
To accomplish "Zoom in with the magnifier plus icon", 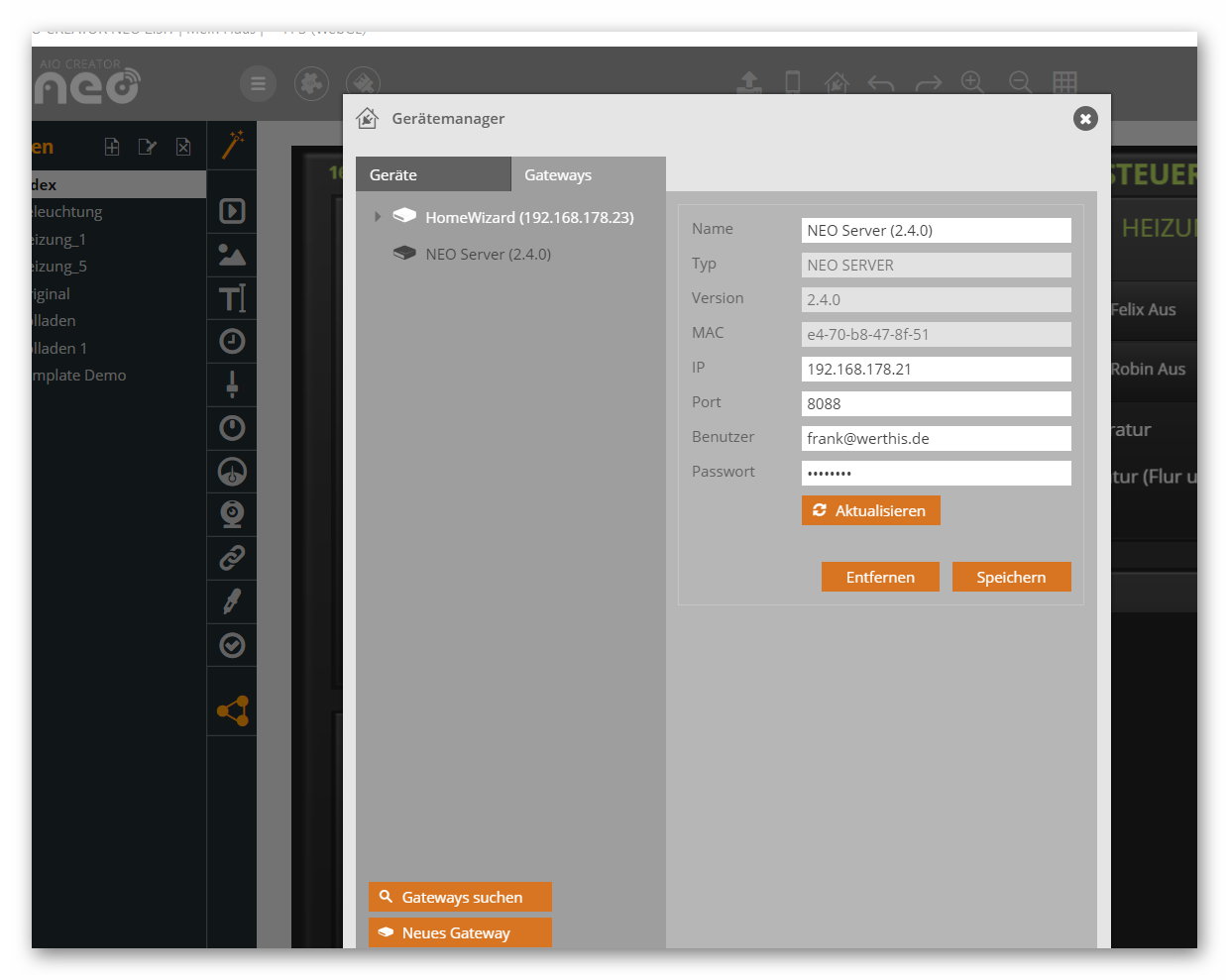I will point(973,82).
